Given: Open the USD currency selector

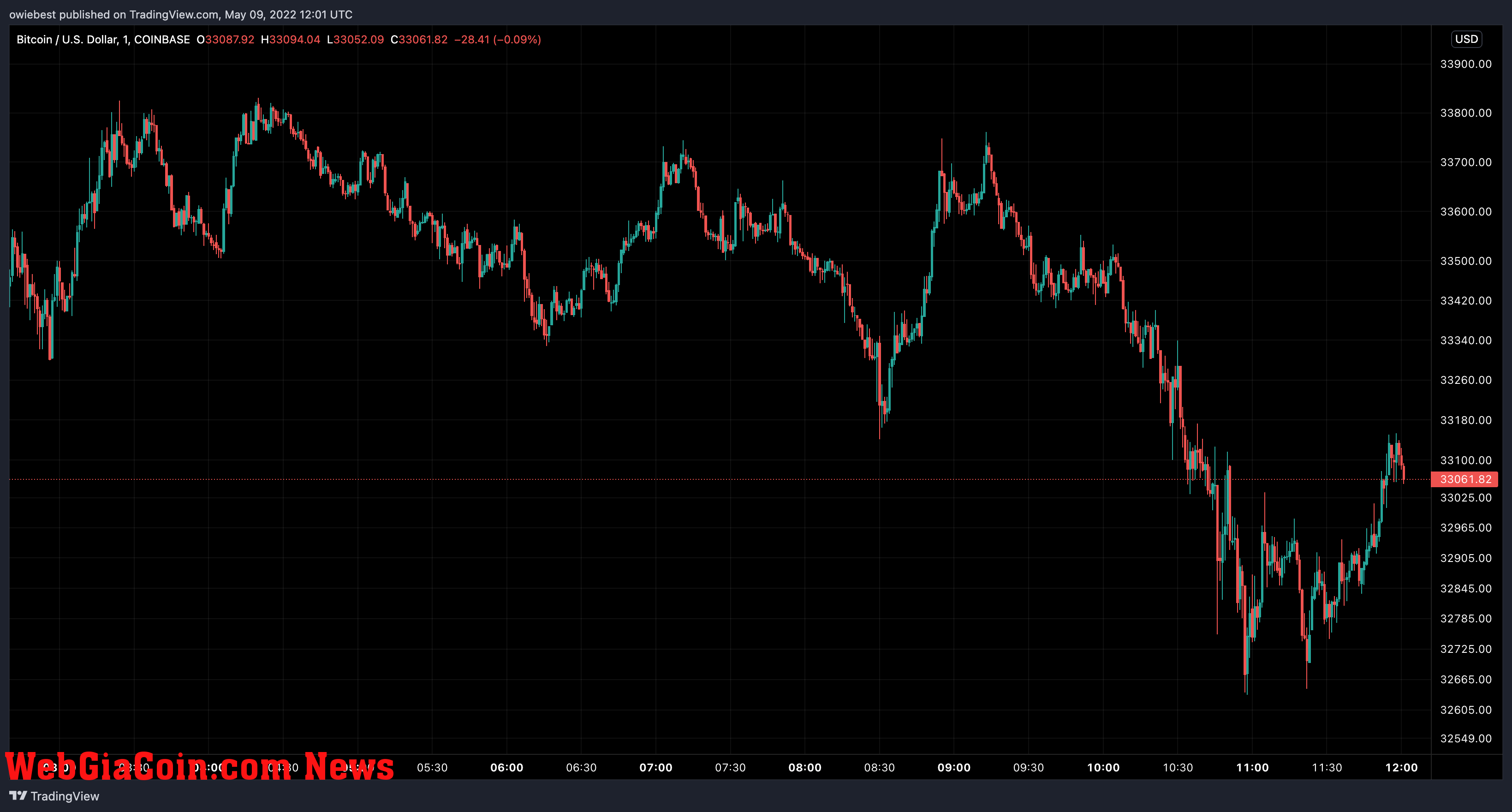Looking at the screenshot, I should click(x=1466, y=39).
